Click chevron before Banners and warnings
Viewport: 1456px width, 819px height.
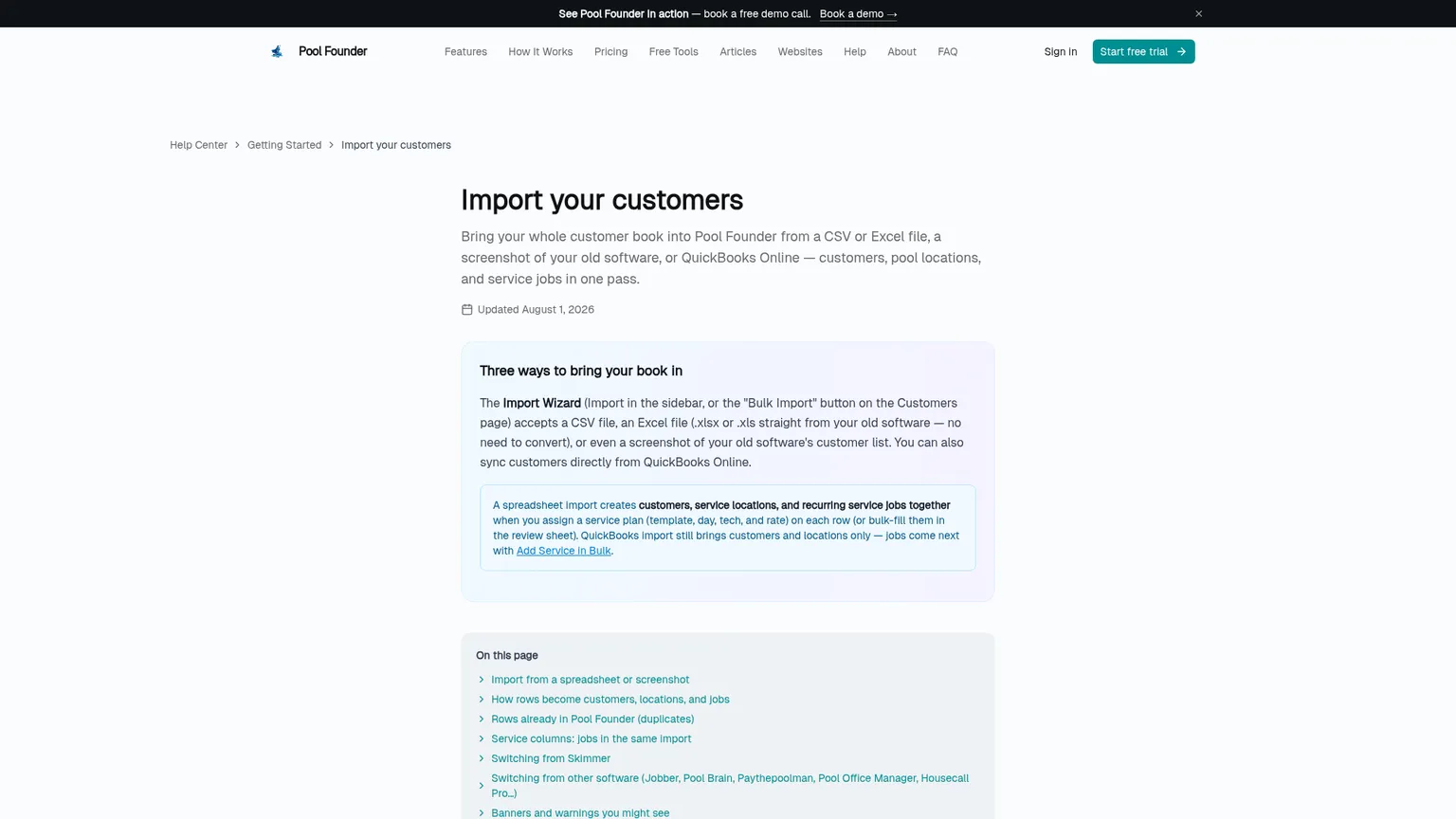tap(482, 813)
